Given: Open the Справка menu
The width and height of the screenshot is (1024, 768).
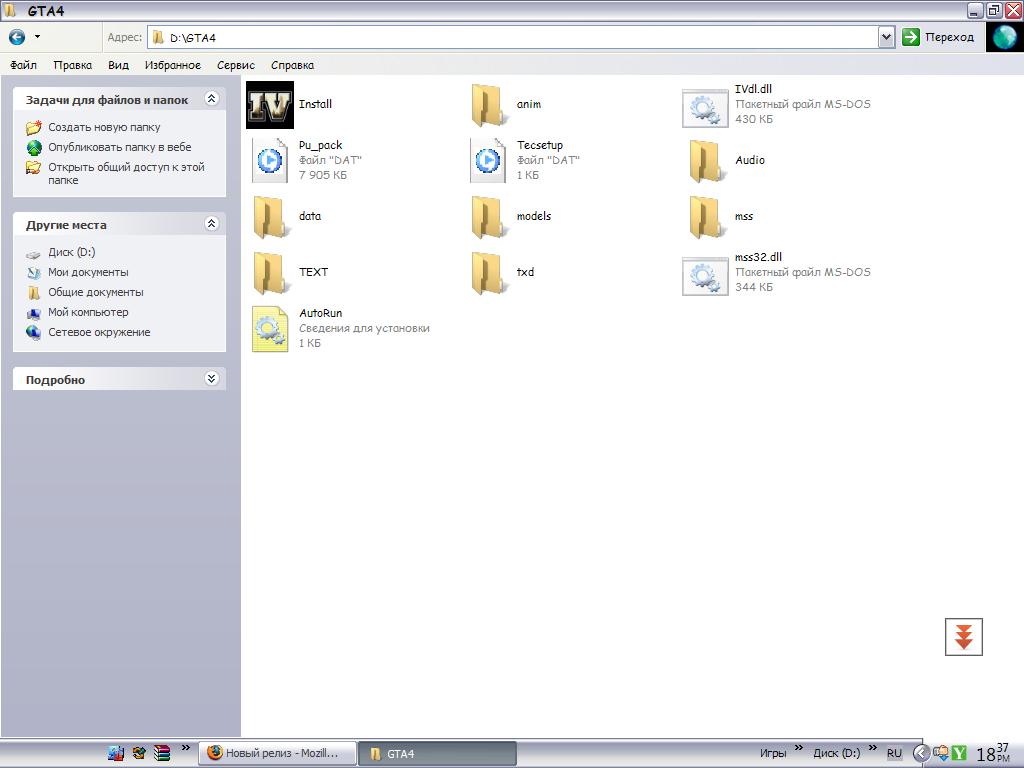Looking at the screenshot, I should [292, 65].
